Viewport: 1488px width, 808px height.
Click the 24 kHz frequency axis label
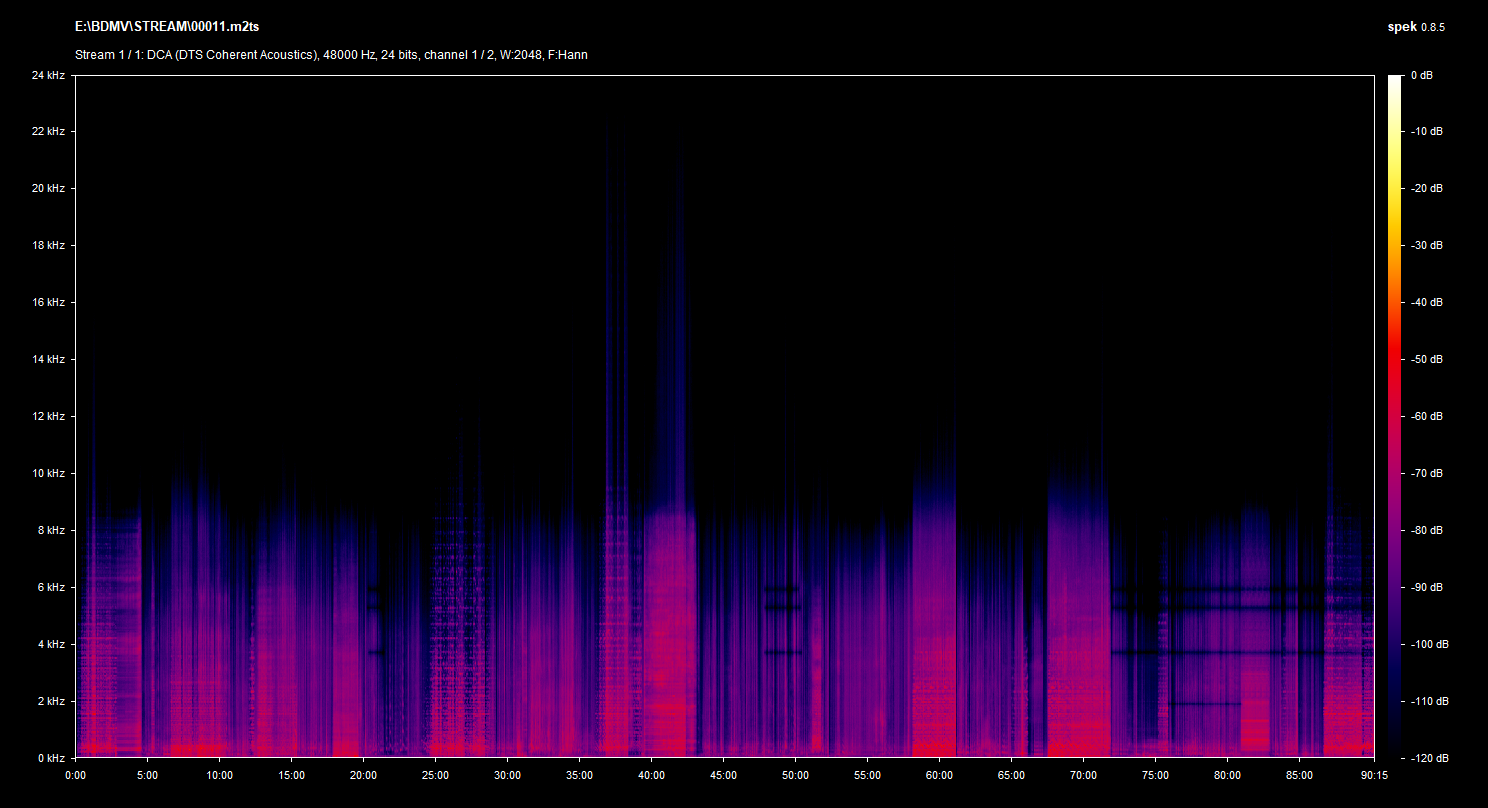(48, 75)
